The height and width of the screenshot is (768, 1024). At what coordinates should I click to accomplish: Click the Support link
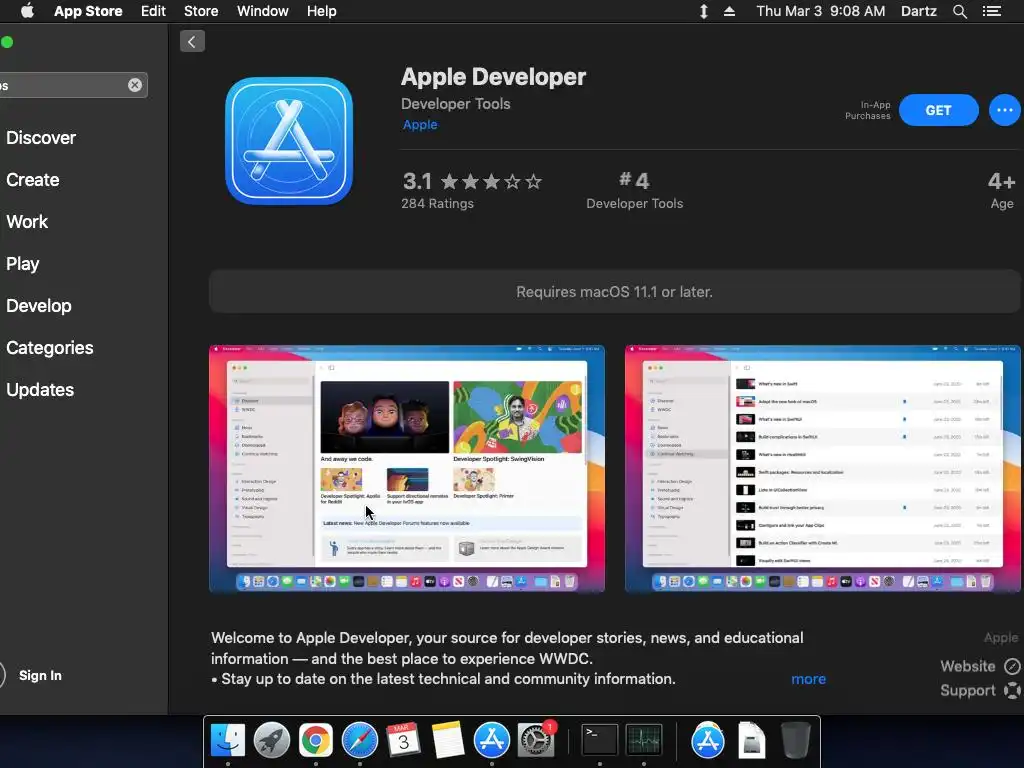968,690
